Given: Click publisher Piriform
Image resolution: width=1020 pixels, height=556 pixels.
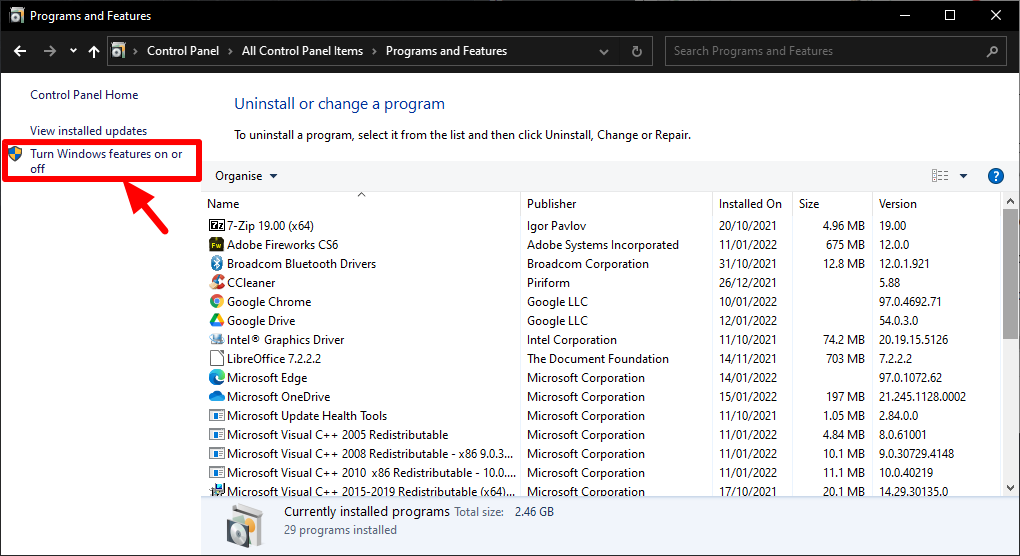Looking at the screenshot, I should click(548, 283).
